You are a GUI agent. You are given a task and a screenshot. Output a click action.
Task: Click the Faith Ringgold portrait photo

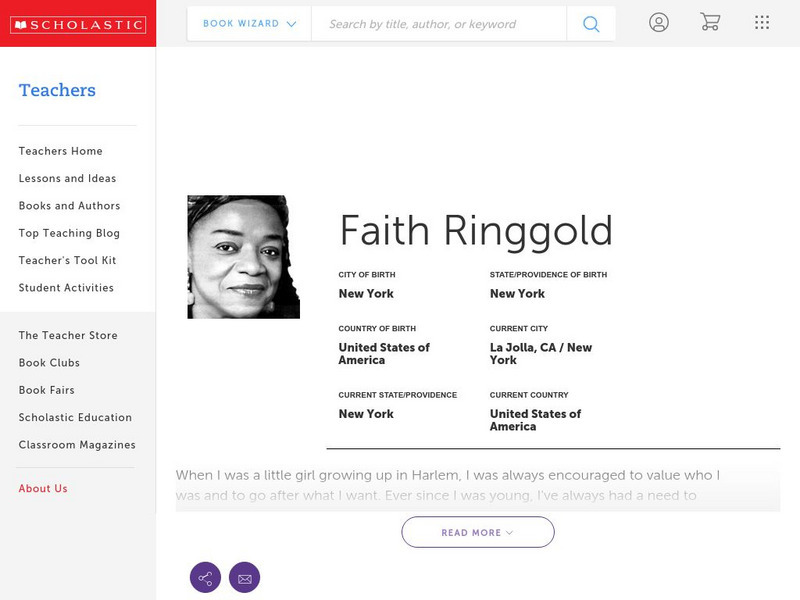pyautogui.click(x=243, y=257)
